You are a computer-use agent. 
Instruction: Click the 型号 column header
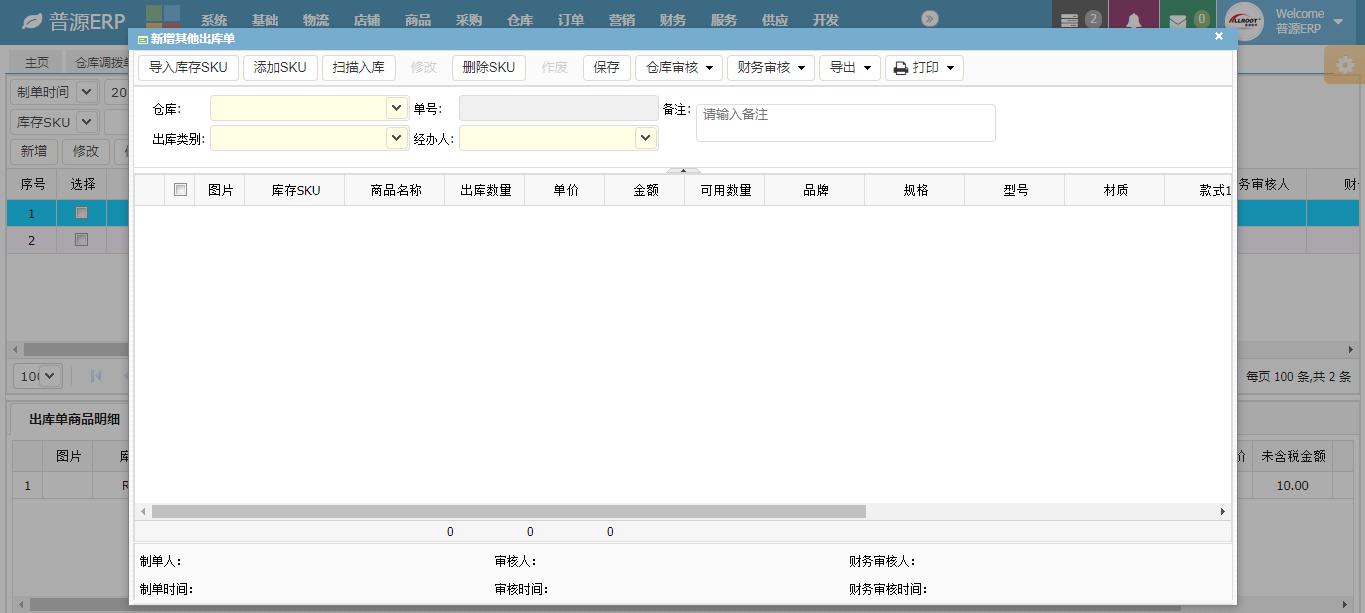pyautogui.click(x=1015, y=190)
